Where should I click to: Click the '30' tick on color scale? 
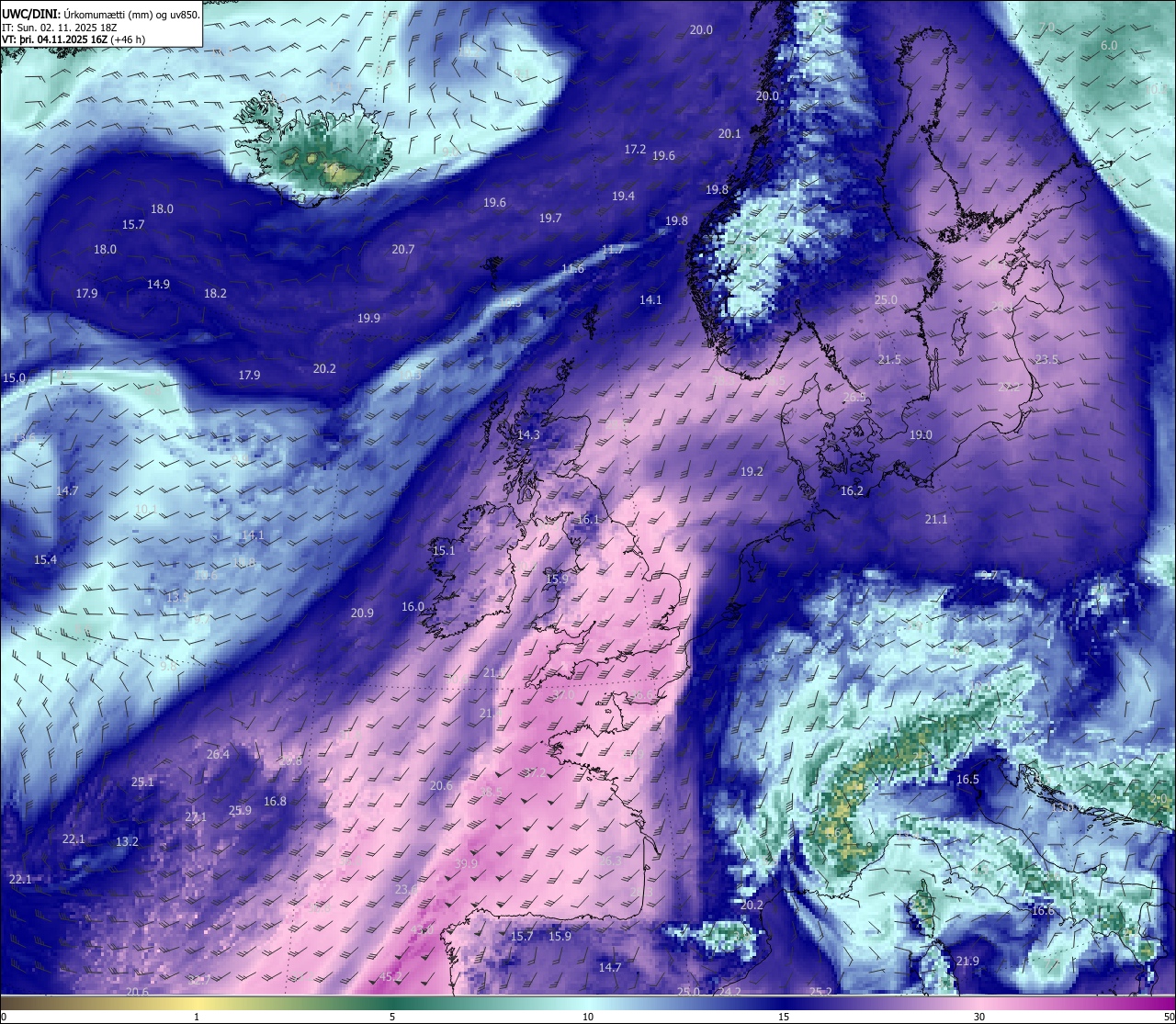pos(979,1016)
